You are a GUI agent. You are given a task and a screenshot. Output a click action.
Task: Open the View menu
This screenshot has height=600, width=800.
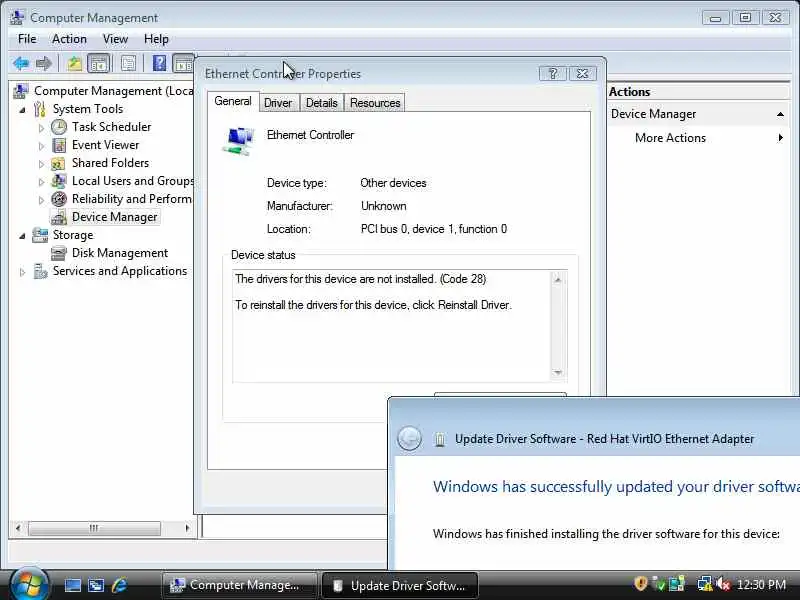point(115,39)
